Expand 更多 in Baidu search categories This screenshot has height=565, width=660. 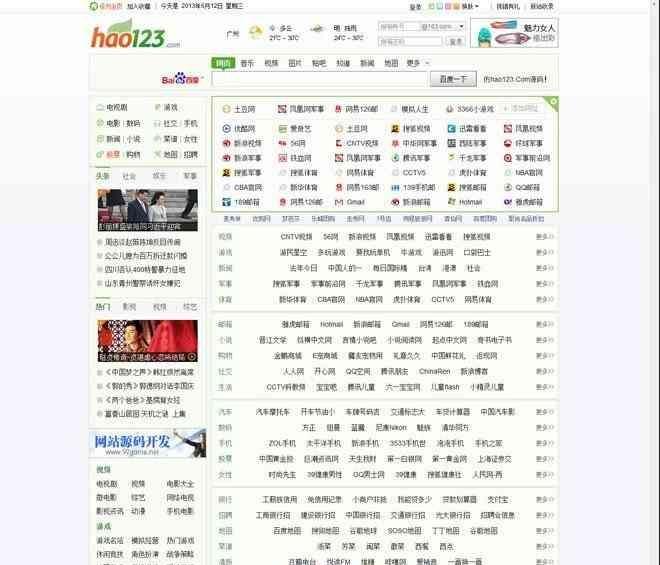tap(418, 63)
